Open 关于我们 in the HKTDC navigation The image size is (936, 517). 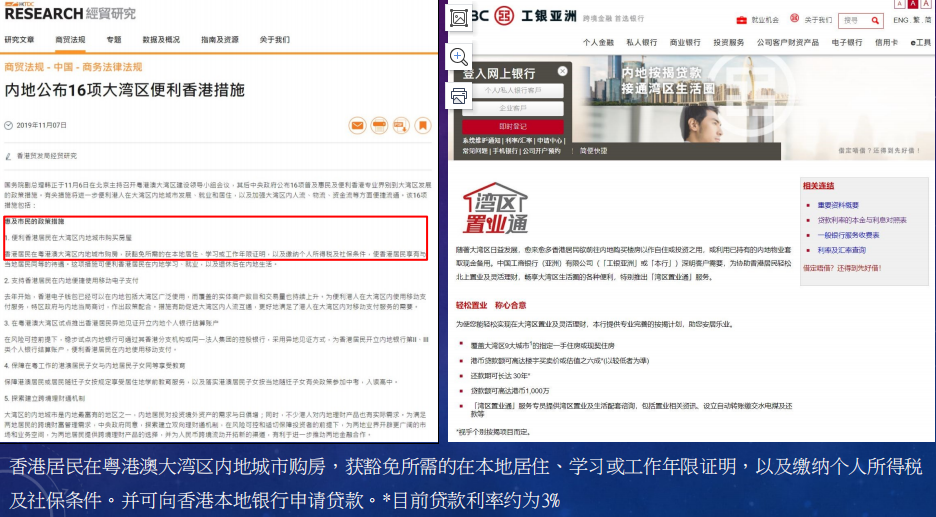coord(275,39)
